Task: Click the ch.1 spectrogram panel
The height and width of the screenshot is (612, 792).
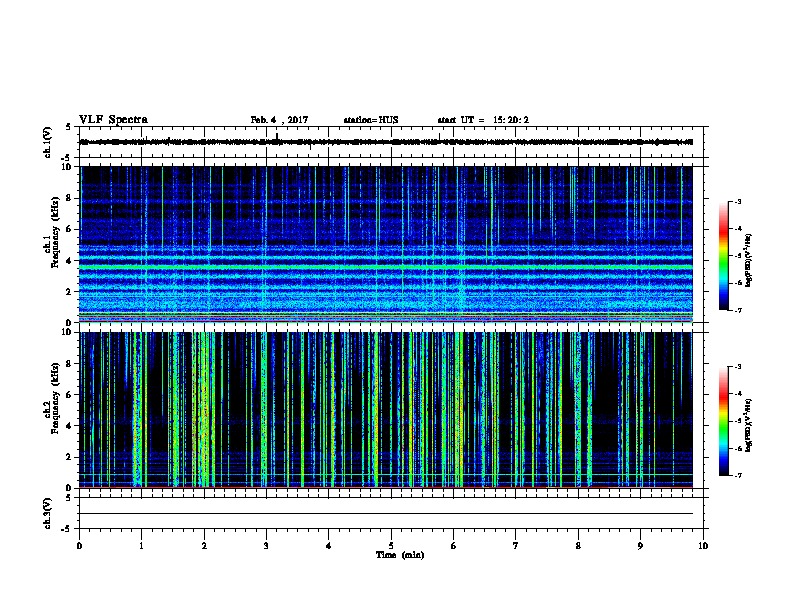Action: coord(386,244)
